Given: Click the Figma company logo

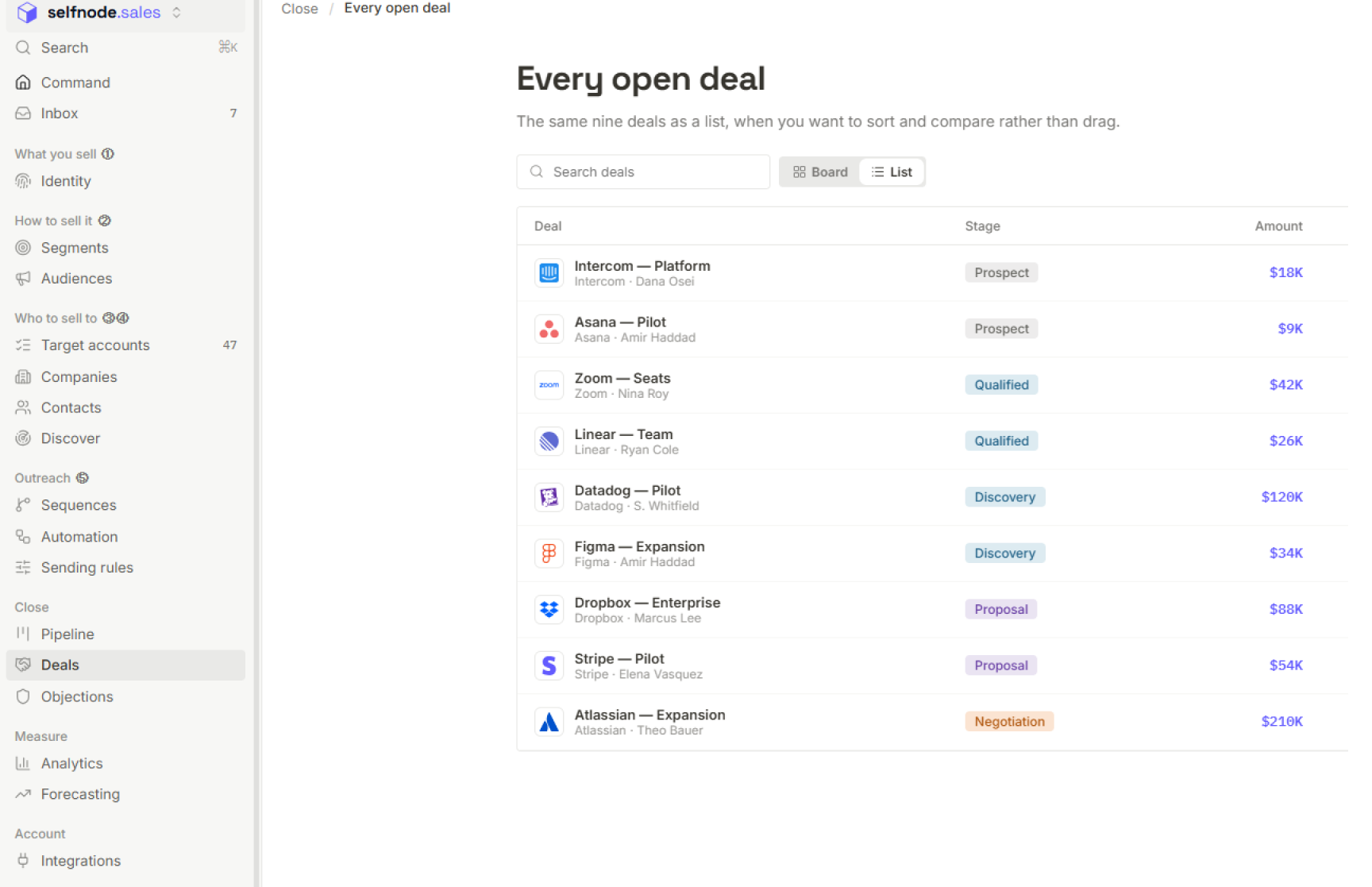Looking at the screenshot, I should (x=549, y=553).
